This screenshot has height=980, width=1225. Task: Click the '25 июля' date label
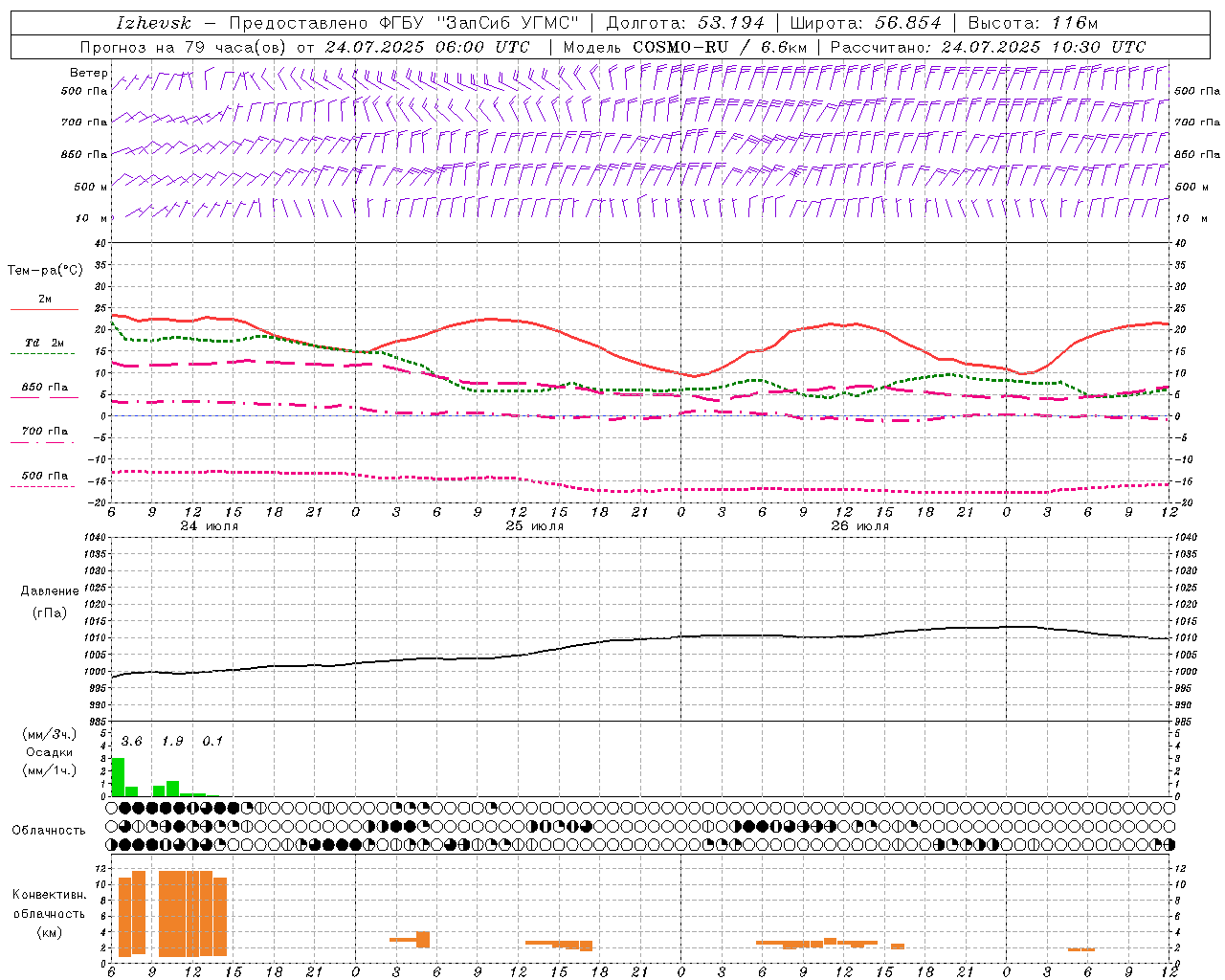point(535,526)
